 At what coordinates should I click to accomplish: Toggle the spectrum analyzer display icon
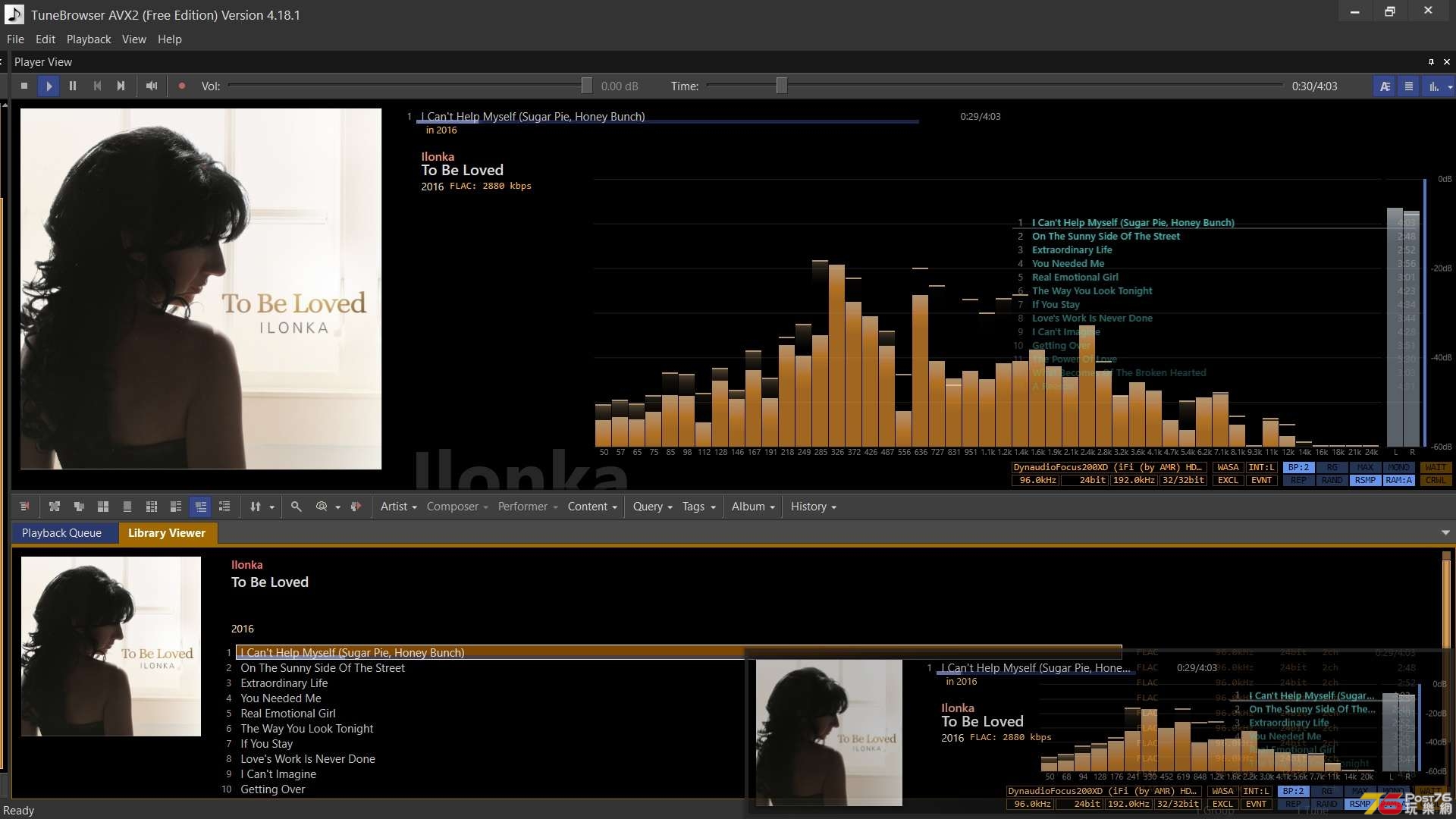coord(1433,86)
